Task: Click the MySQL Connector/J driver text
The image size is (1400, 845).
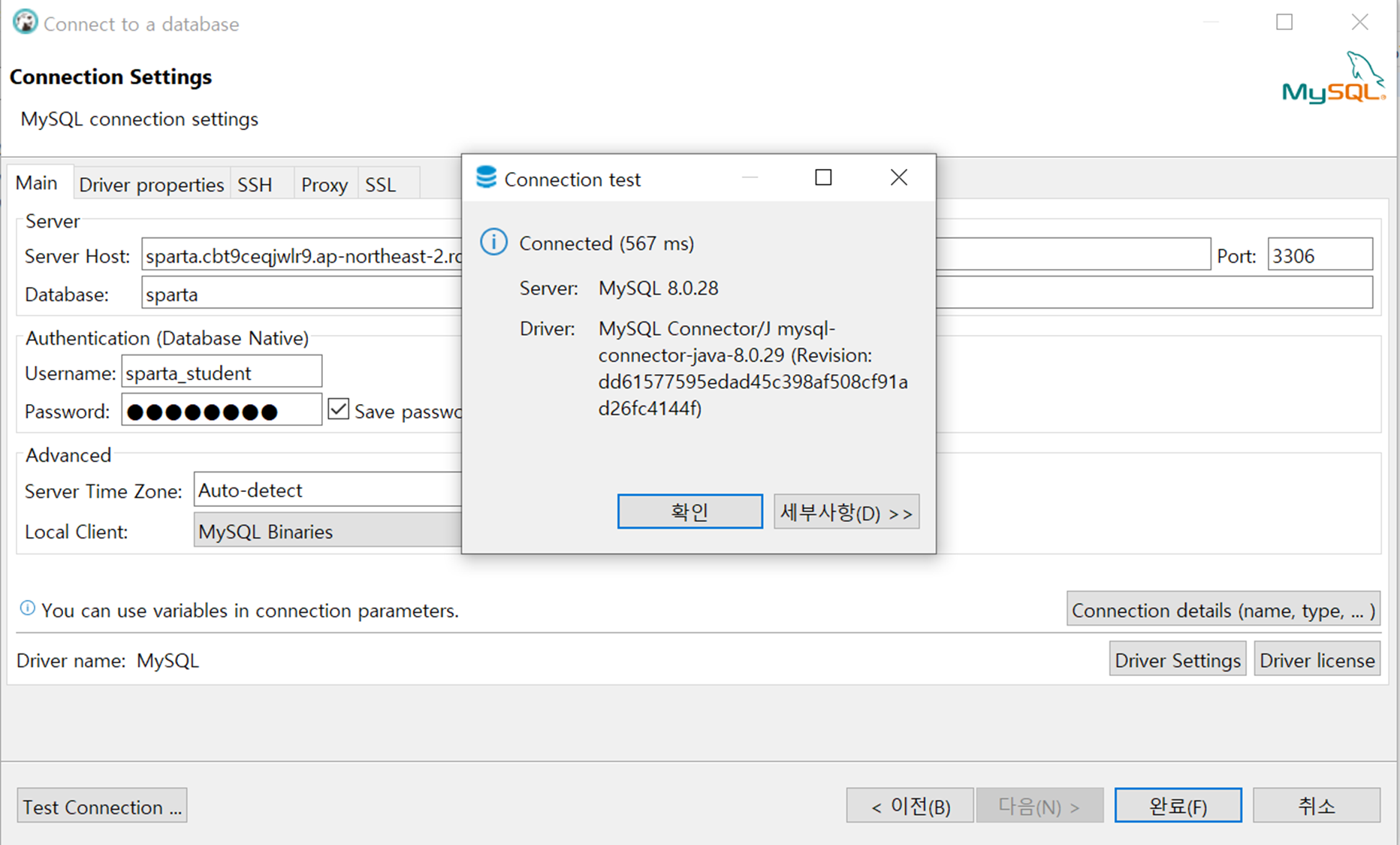Action: (x=753, y=368)
